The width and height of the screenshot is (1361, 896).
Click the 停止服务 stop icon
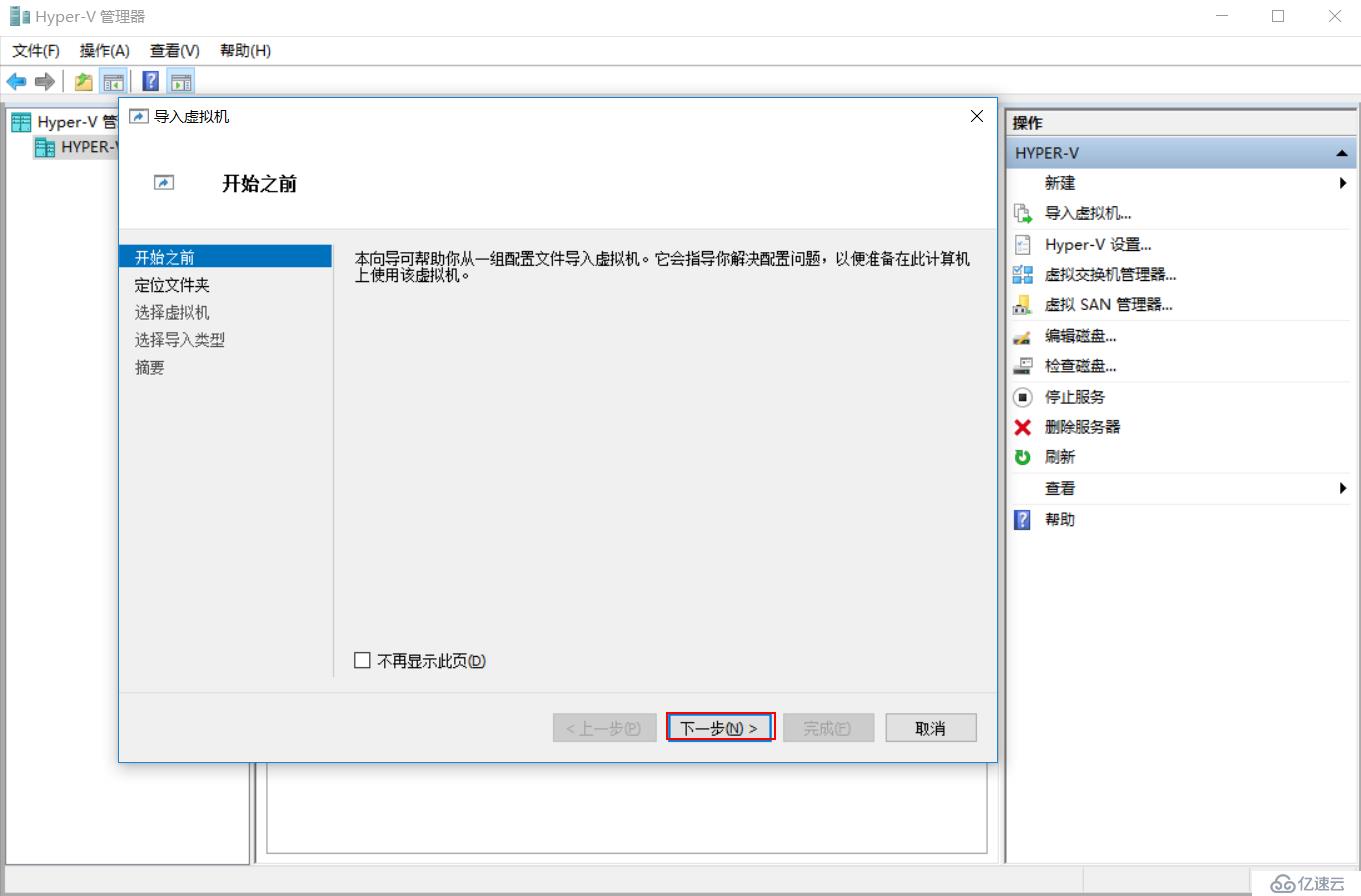pos(1022,397)
